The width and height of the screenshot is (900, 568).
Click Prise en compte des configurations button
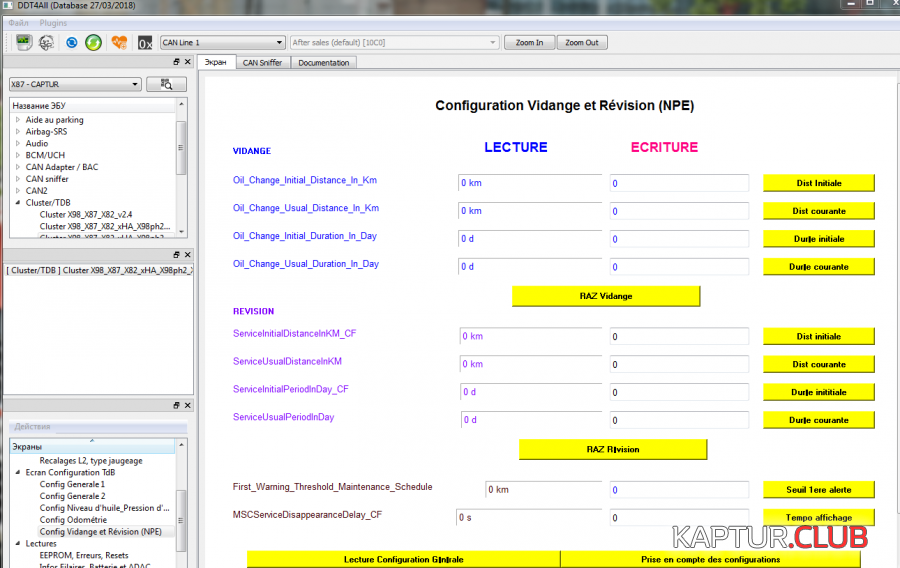[x=710, y=559]
